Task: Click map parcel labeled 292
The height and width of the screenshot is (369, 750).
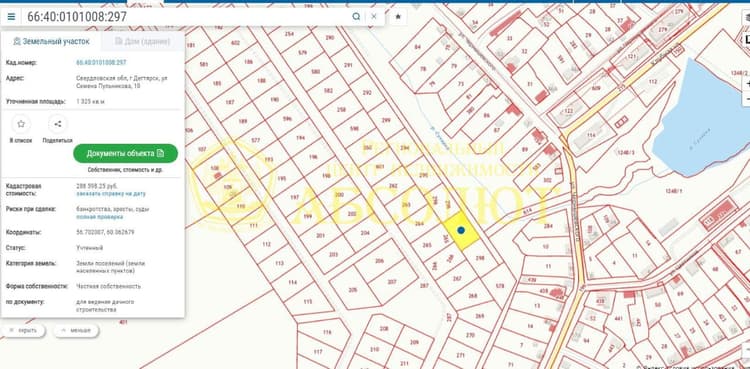Action: click(x=367, y=93)
